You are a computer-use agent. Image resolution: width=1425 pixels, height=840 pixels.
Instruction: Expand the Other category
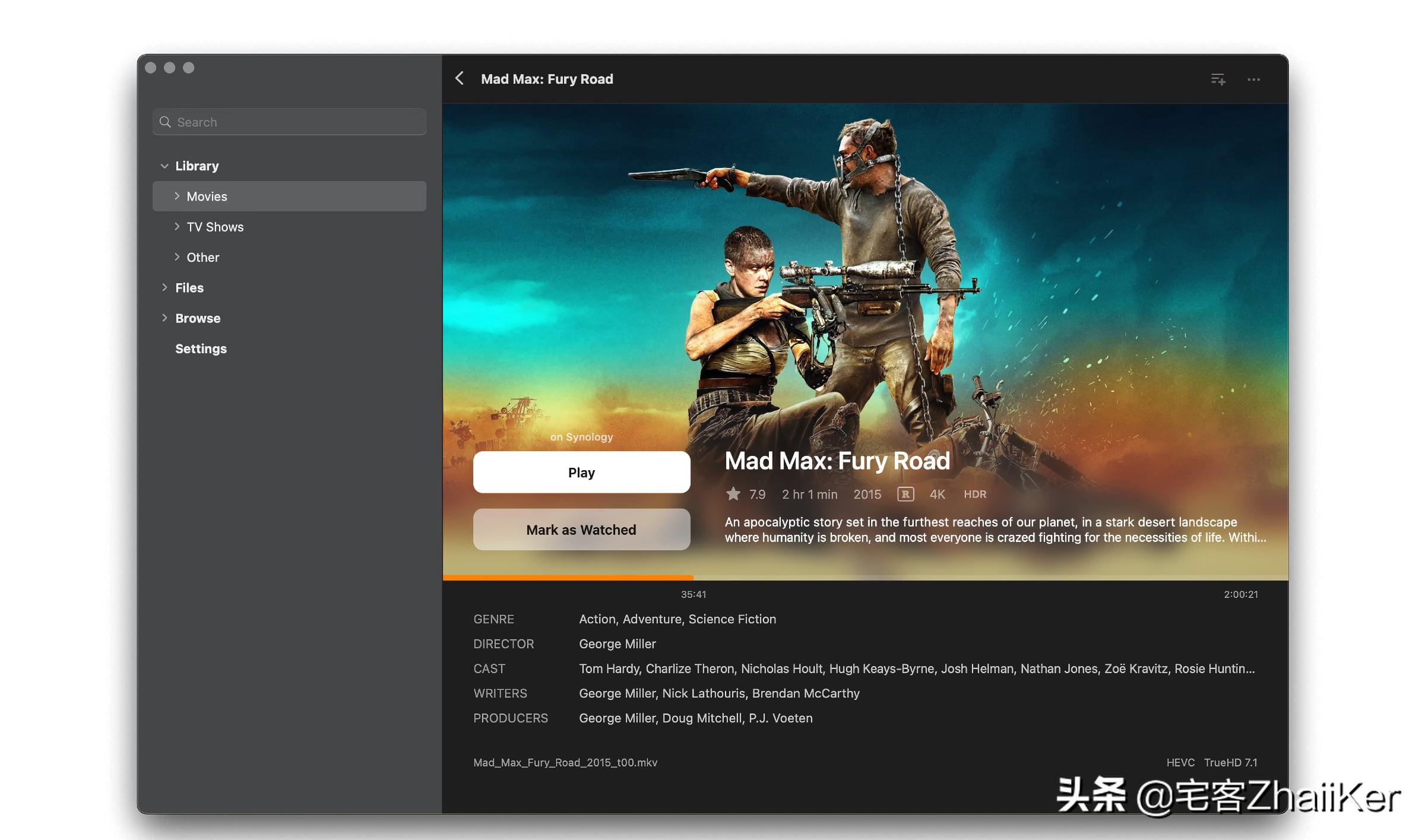point(177,256)
